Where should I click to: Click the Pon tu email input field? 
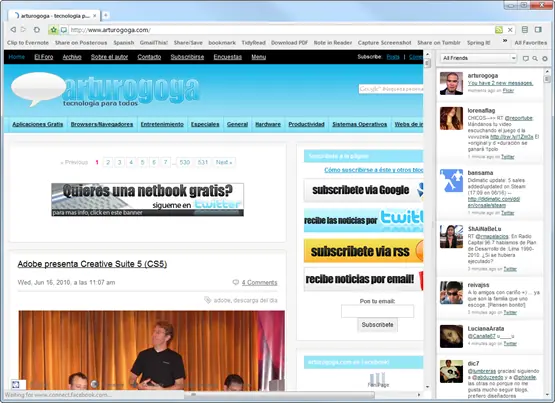pos(377,311)
